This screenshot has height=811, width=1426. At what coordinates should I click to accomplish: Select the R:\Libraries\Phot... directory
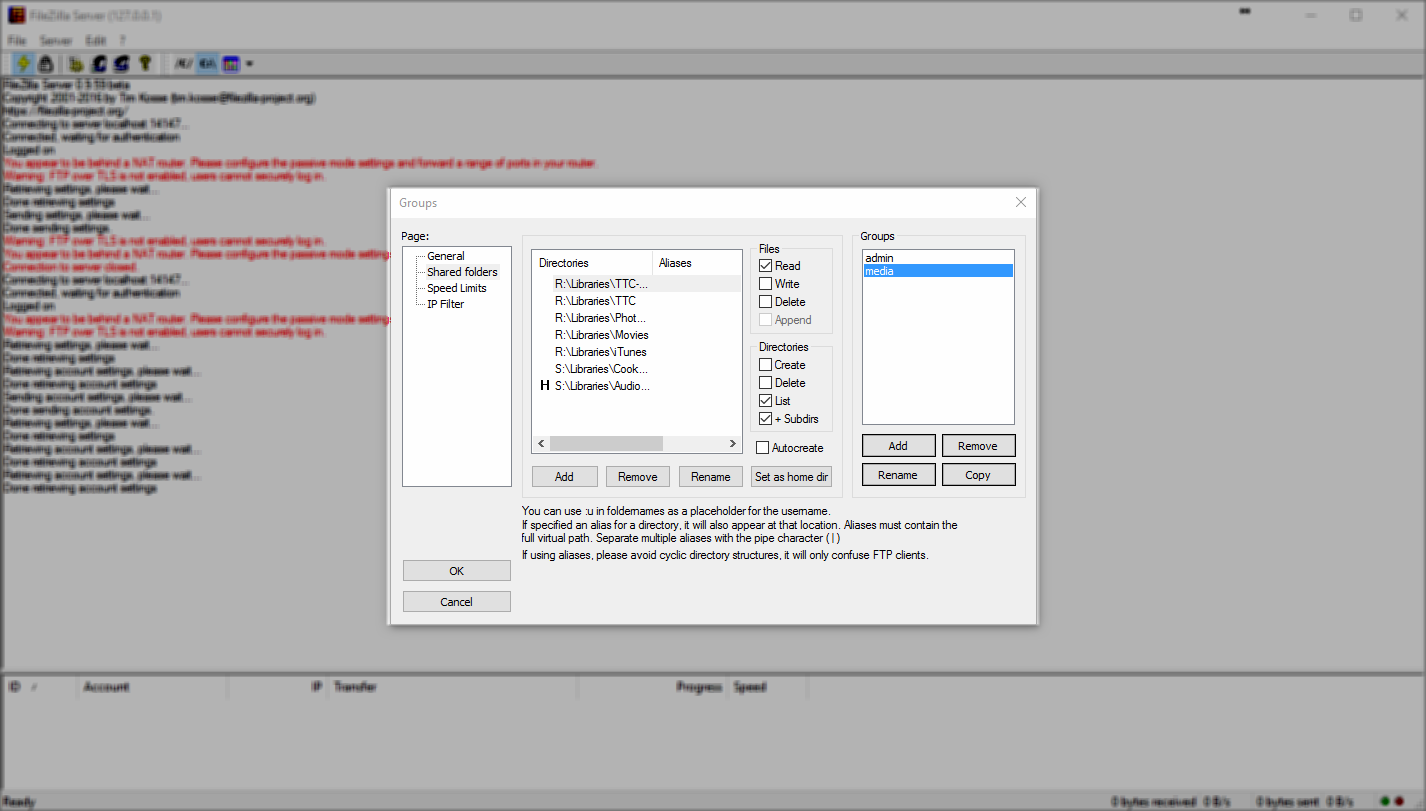(637, 318)
